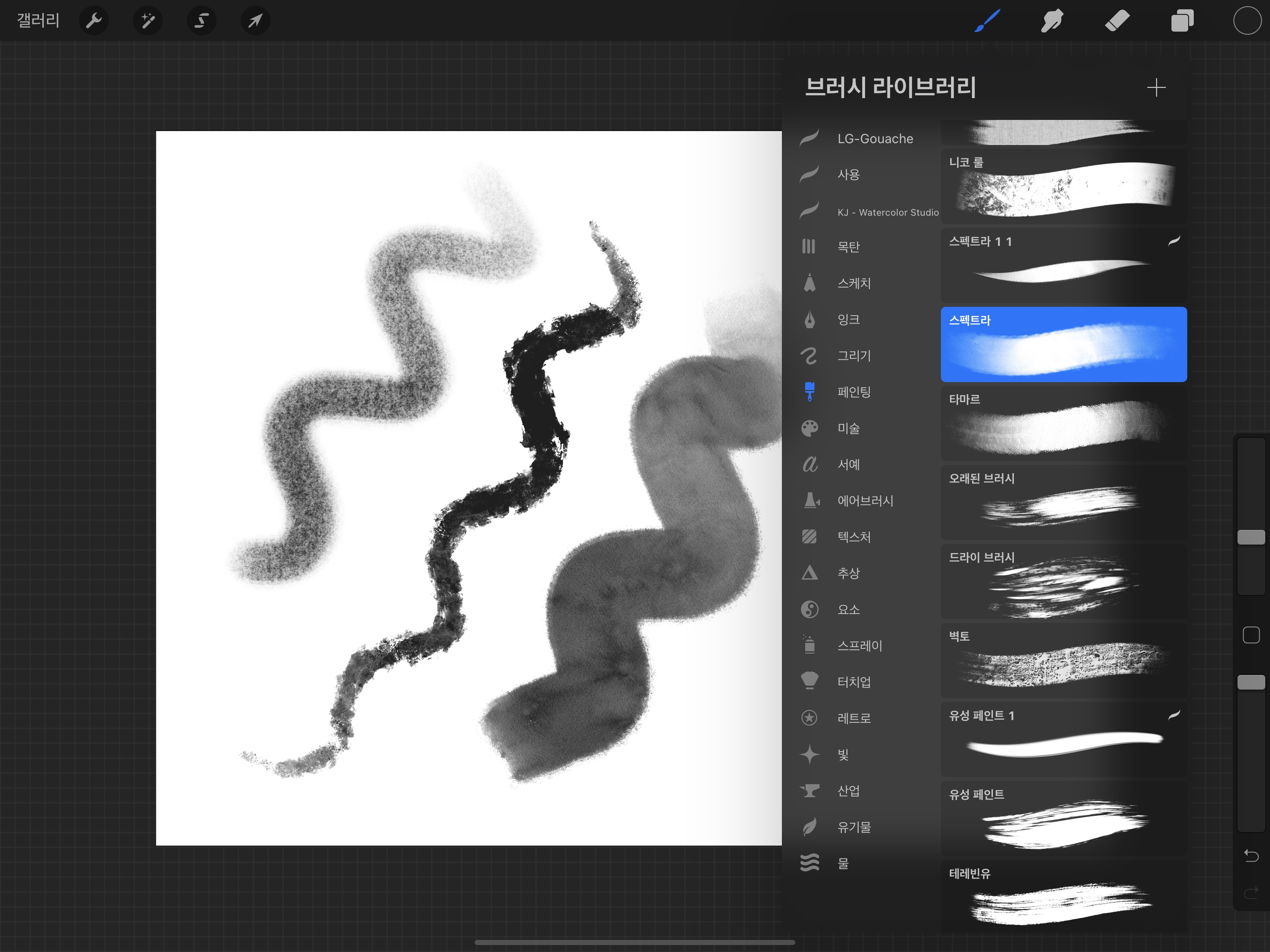
Task: Choose the 오래된 브러시 brush
Action: (1063, 502)
